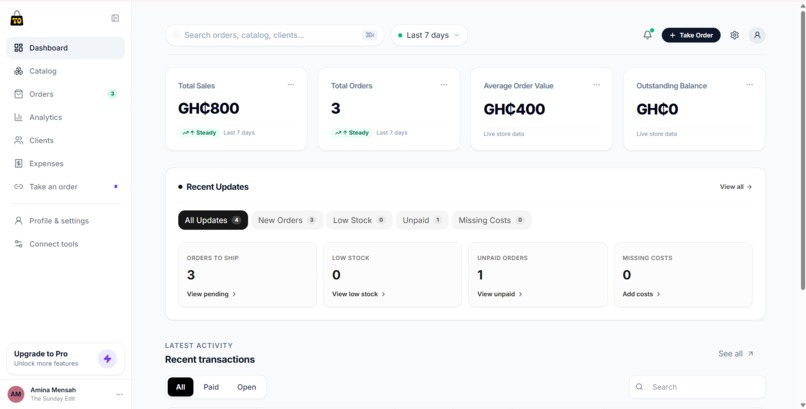Select the New Orders filter tab
The height and width of the screenshot is (409, 806).
point(287,220)
